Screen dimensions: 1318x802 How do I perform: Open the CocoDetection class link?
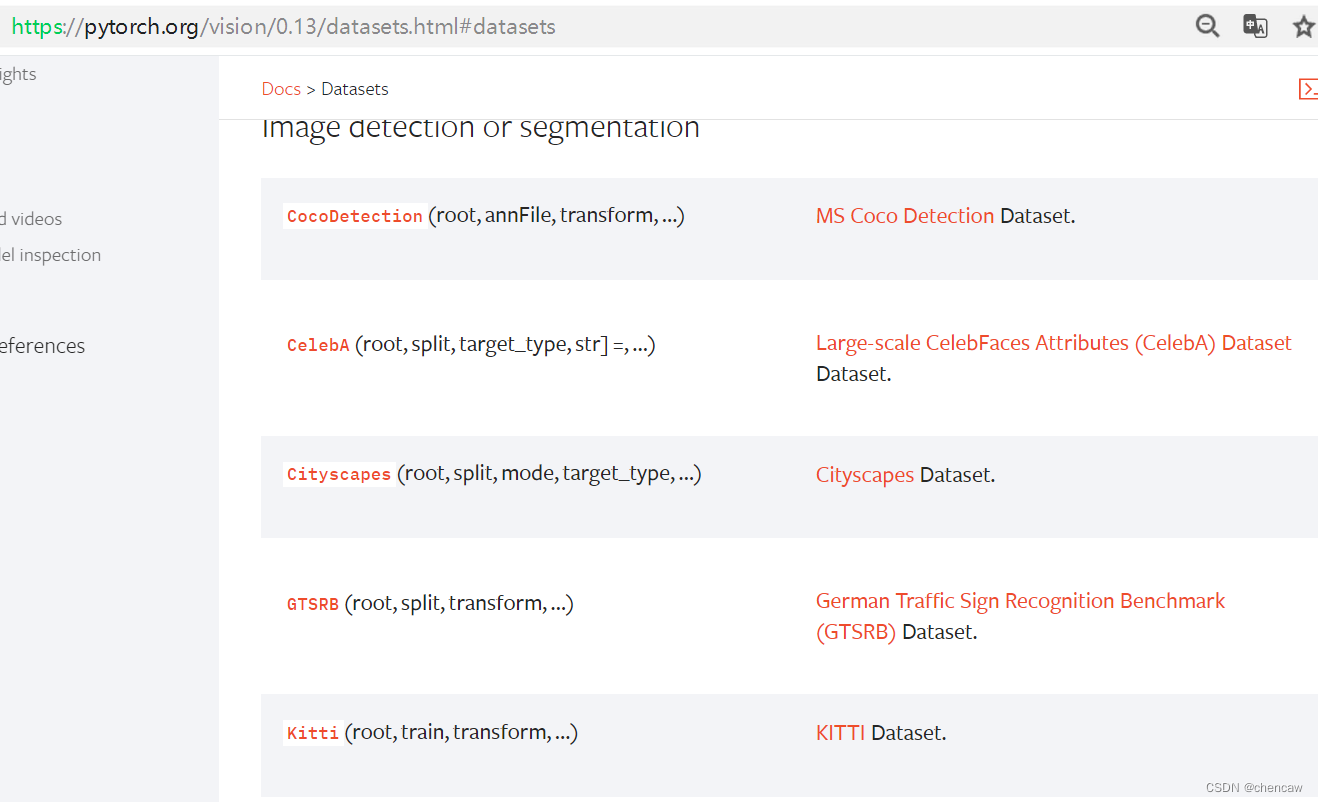click(354, 216)
